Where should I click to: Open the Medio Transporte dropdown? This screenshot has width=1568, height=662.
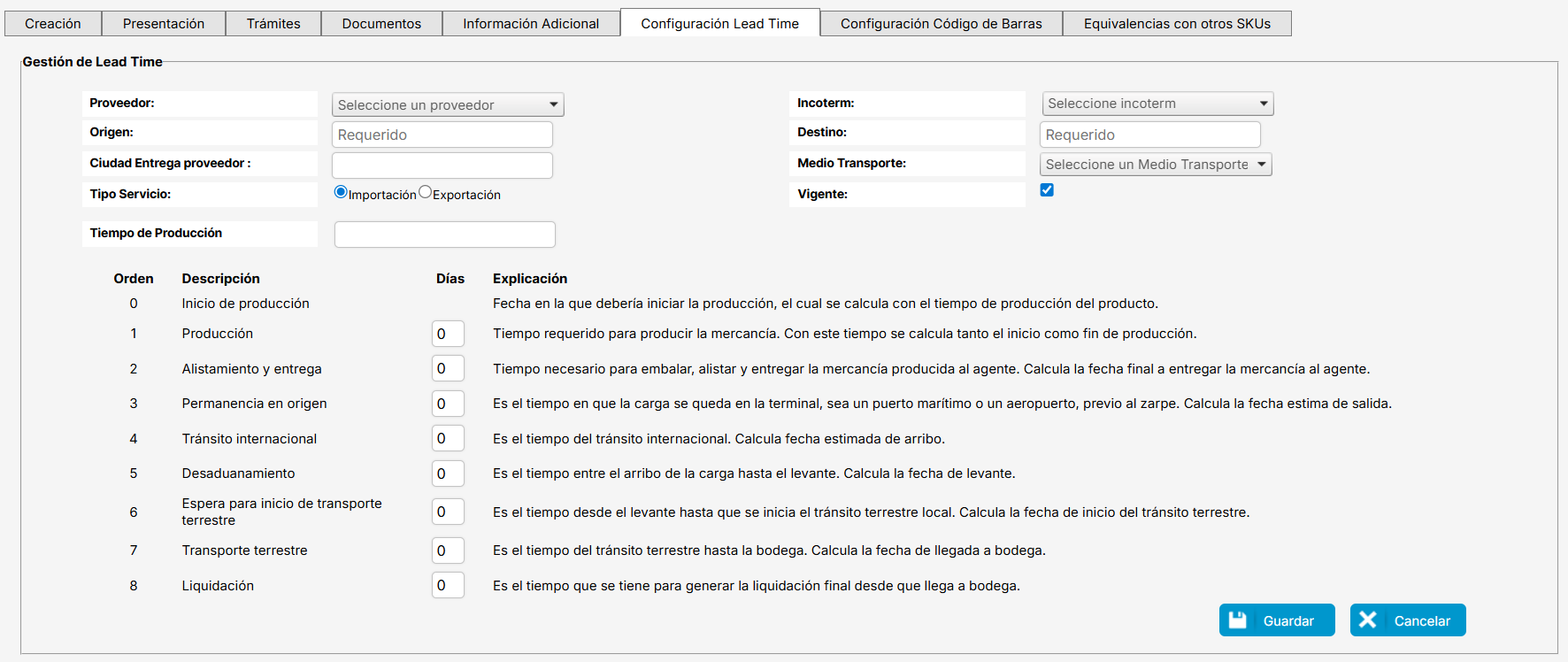(1155, 165)
